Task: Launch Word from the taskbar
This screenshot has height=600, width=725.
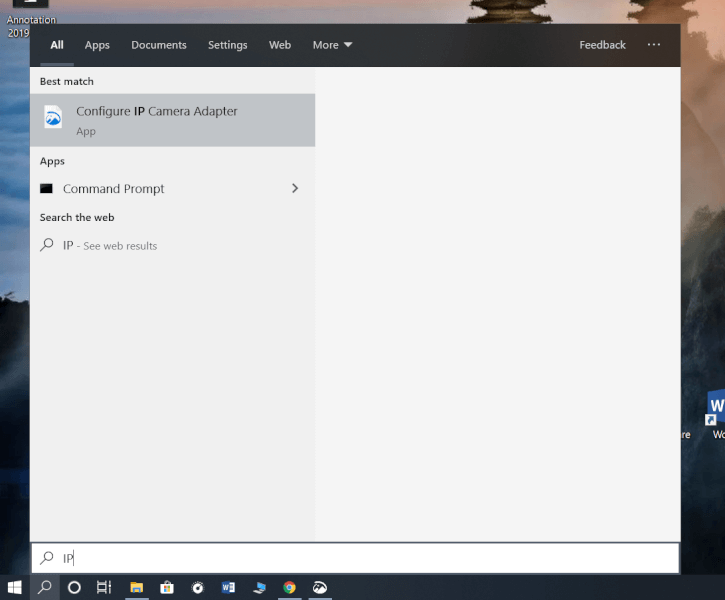Action: point(228,588)
